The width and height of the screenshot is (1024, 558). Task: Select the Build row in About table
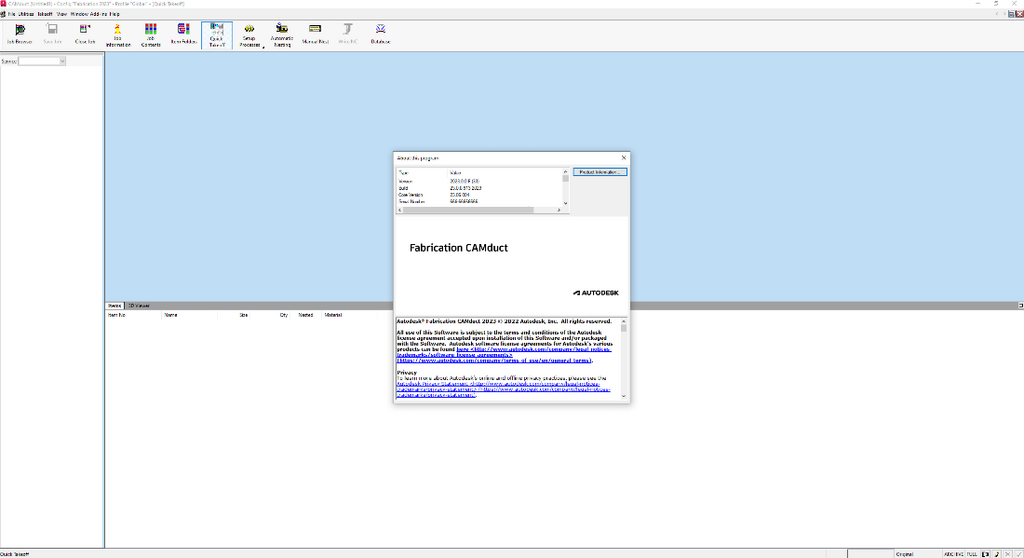click(x=479, y=188)
